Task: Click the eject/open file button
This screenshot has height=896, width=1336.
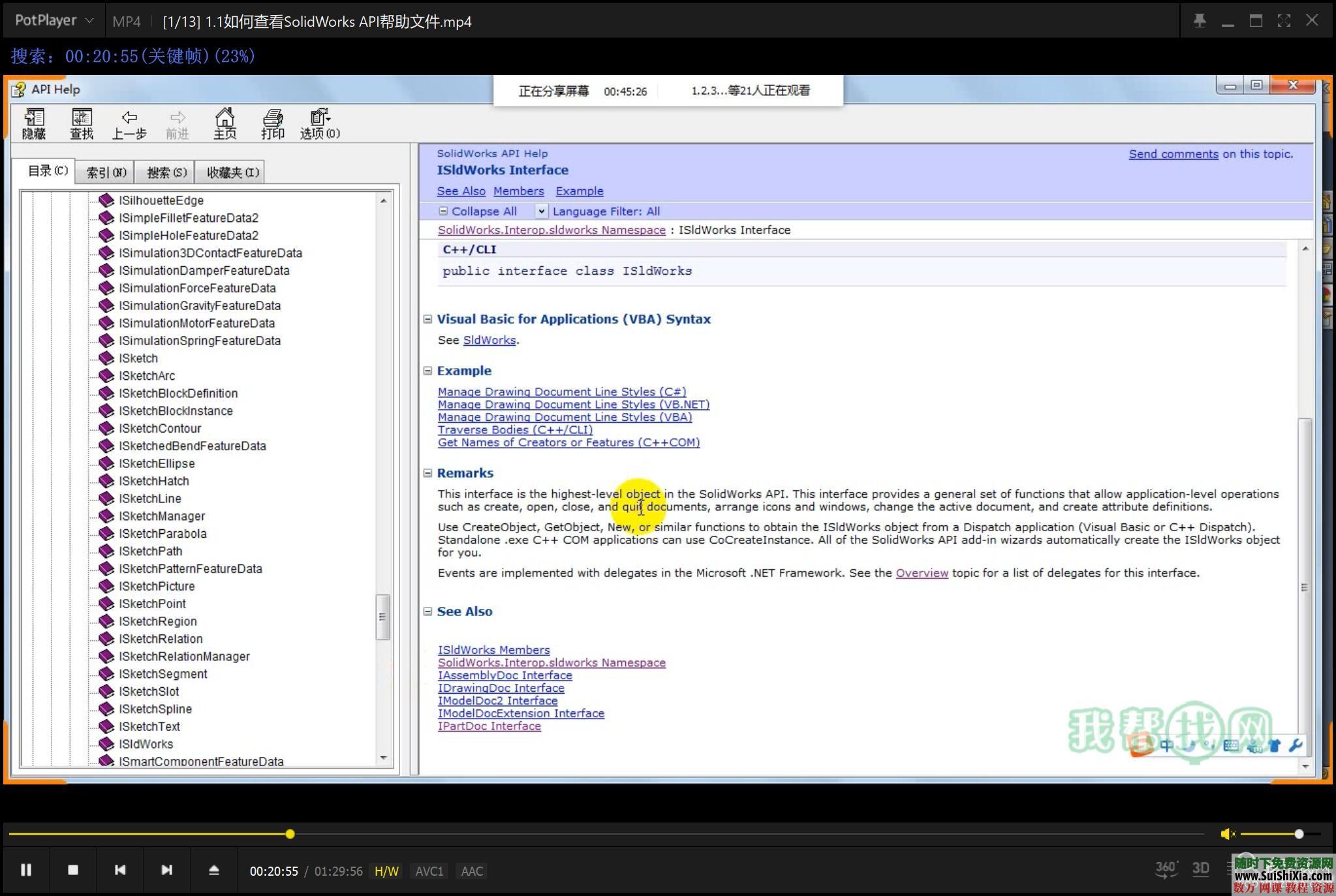Action: coord(214,870)
